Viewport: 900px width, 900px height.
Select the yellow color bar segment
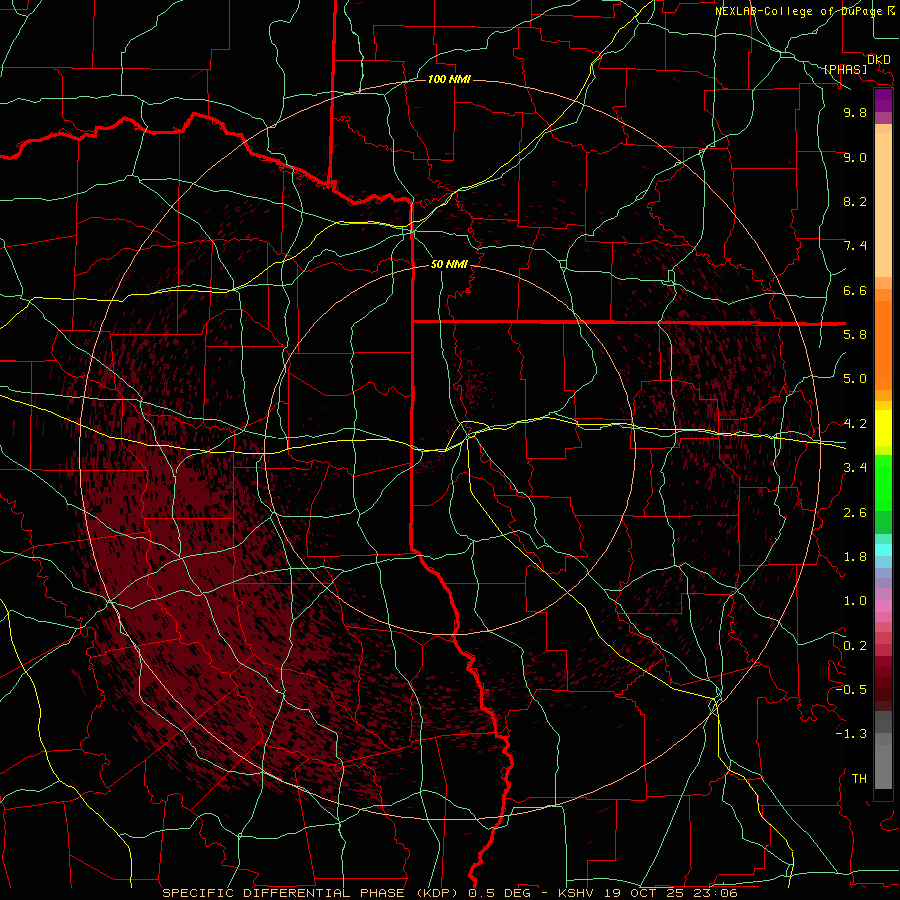[x=883, y=428]
